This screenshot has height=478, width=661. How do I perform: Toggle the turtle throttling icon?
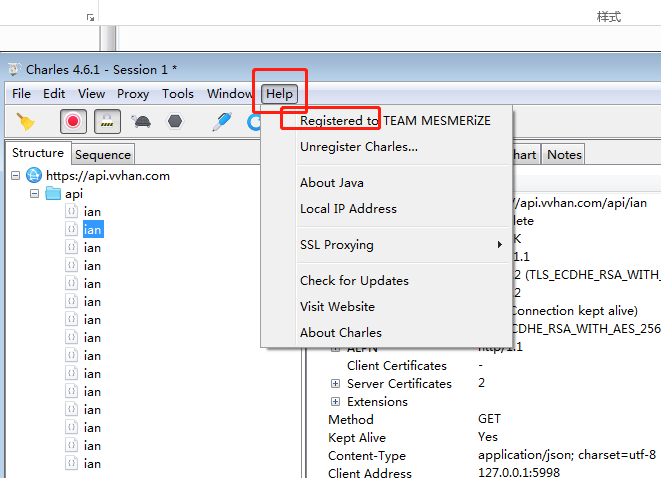click(141, 122)
